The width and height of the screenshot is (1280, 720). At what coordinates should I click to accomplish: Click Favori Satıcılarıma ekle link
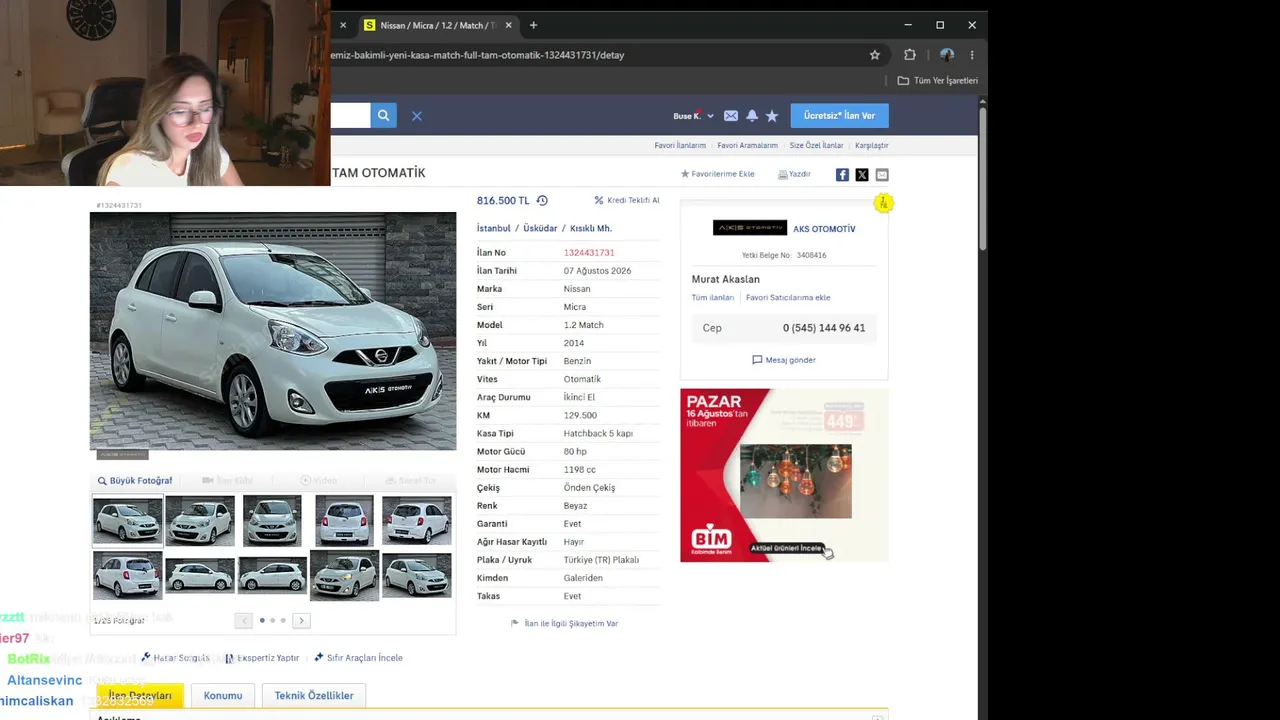click(x=788, y=298)
